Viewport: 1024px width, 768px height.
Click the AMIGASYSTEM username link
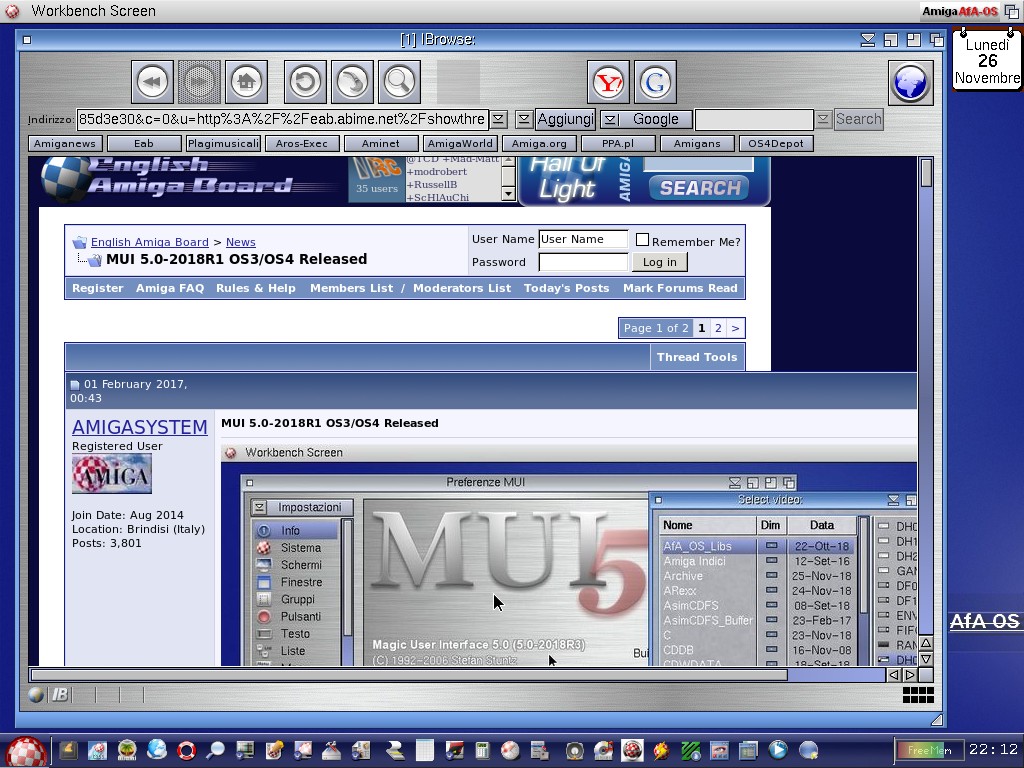tap(139, 427)
